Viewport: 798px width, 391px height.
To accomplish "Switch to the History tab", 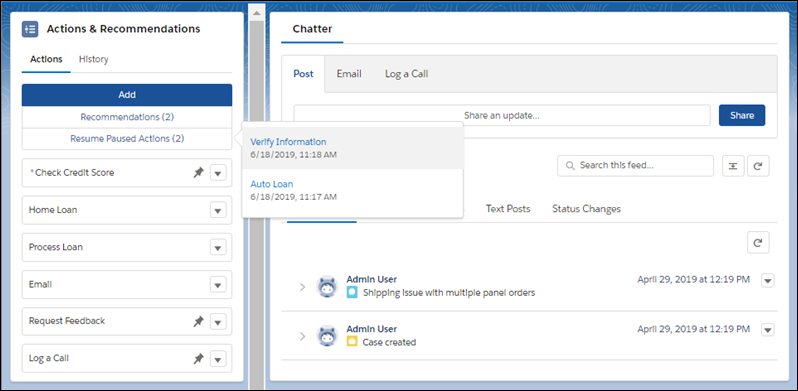I will (x=94, y=59).
